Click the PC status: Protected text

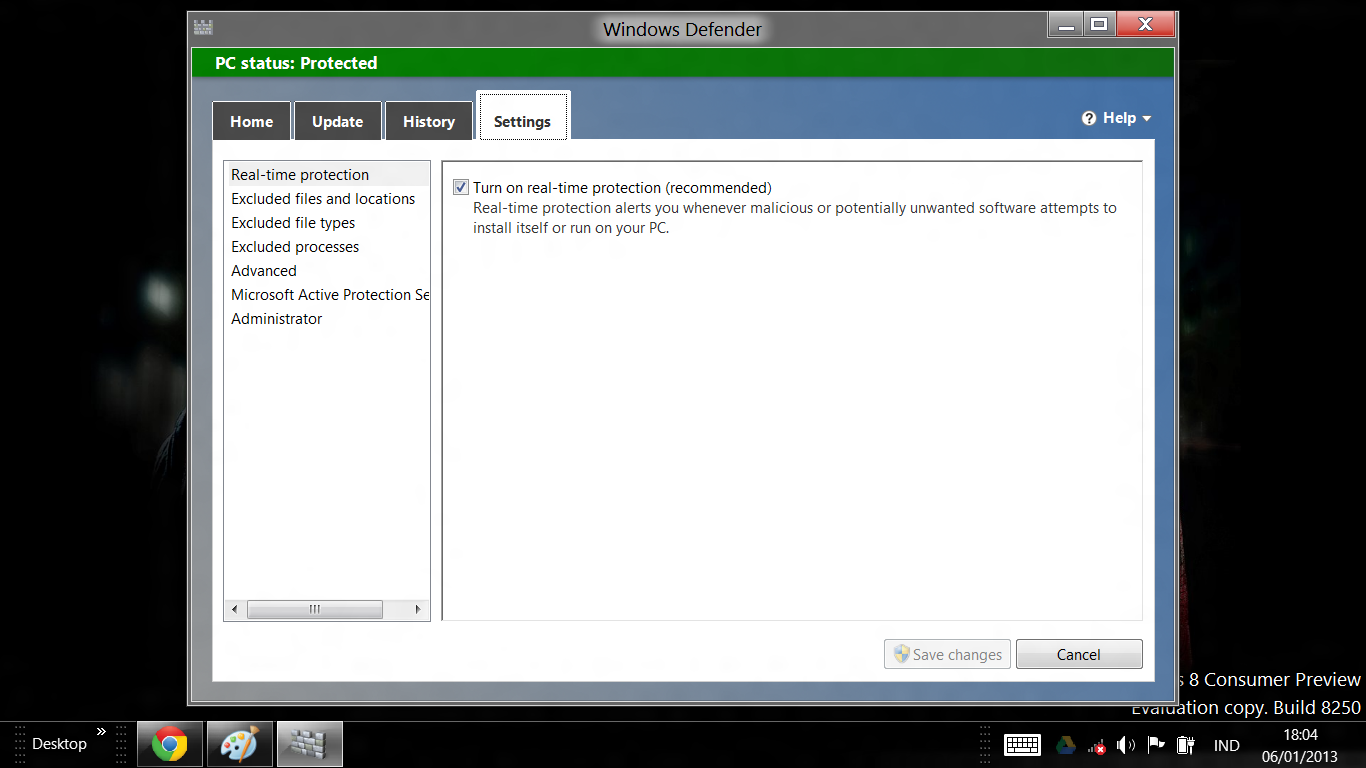click(x=296, y=63)
